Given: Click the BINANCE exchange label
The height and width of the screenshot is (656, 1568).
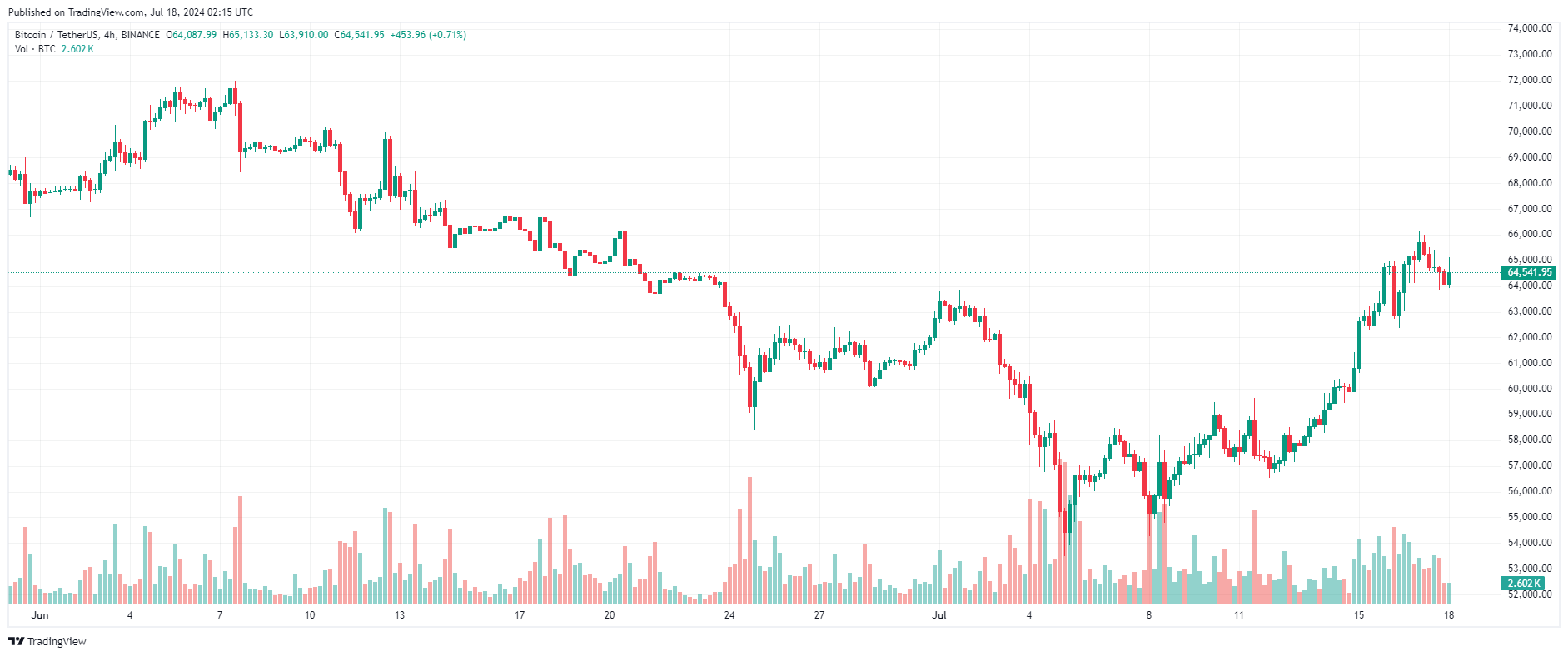Looking at the screenshot, I should pos(140,35).
